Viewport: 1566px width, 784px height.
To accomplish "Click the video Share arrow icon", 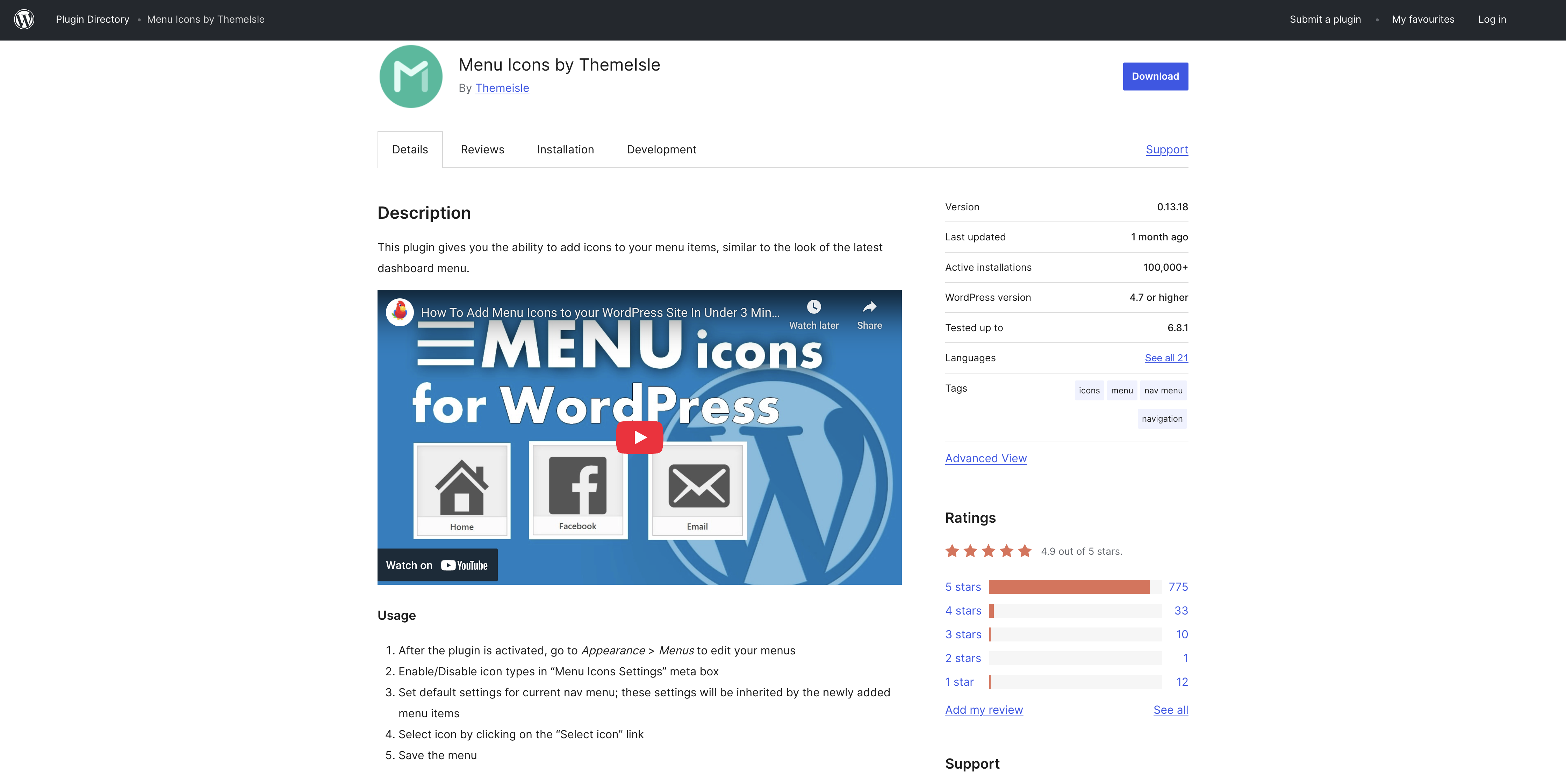I will pyautogui.click(x=869, y=307).
